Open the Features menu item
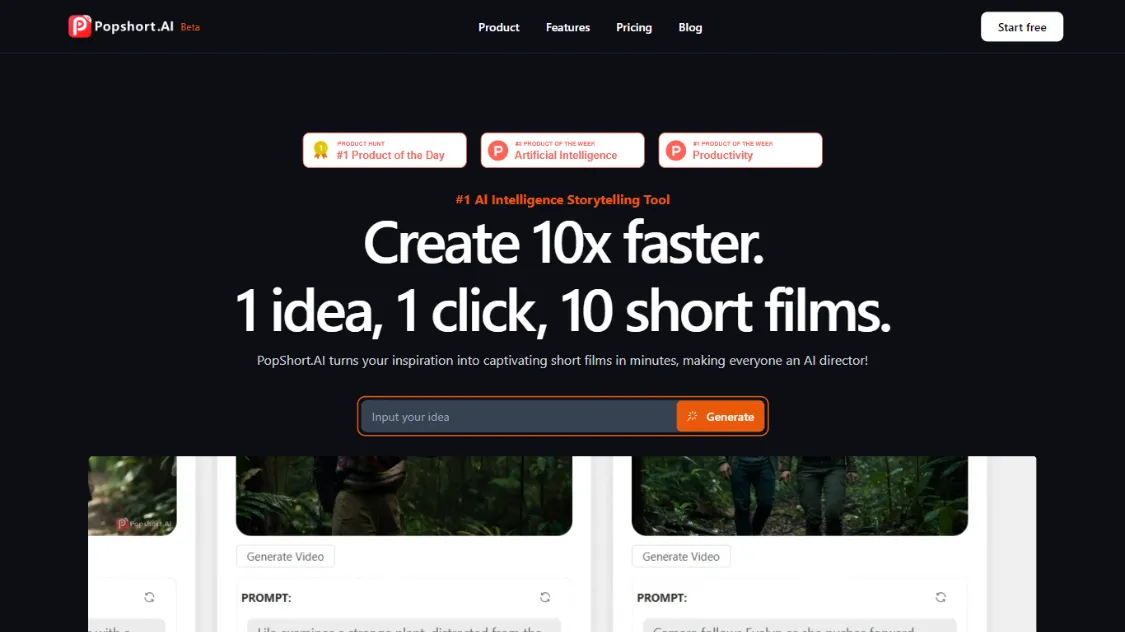Screen dimensions: 1125x632 coord(568,27)
